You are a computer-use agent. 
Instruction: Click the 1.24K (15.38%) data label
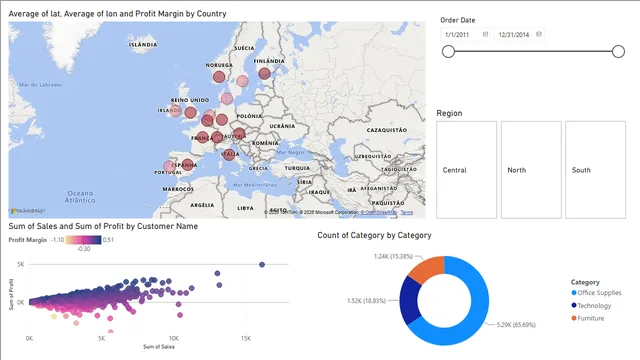click(x=393, y=256)
